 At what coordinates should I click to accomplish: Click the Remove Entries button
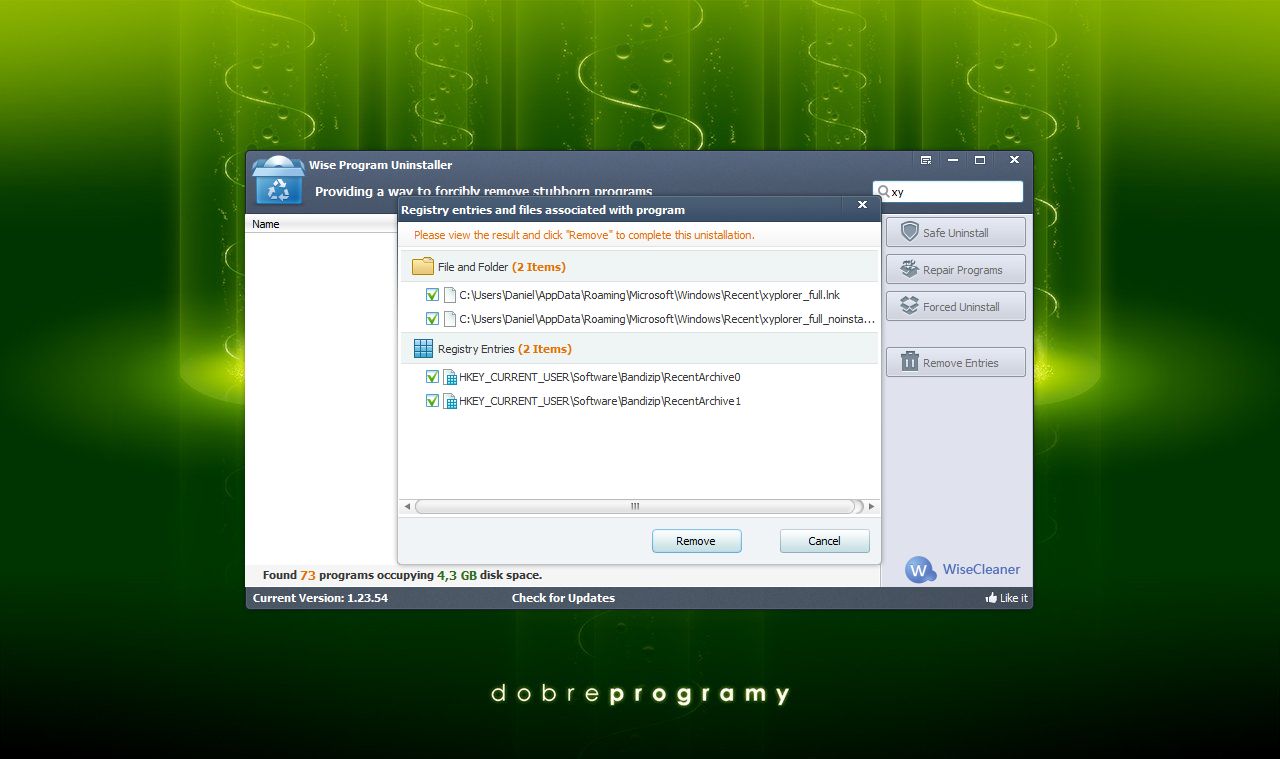tap(955, 362)
